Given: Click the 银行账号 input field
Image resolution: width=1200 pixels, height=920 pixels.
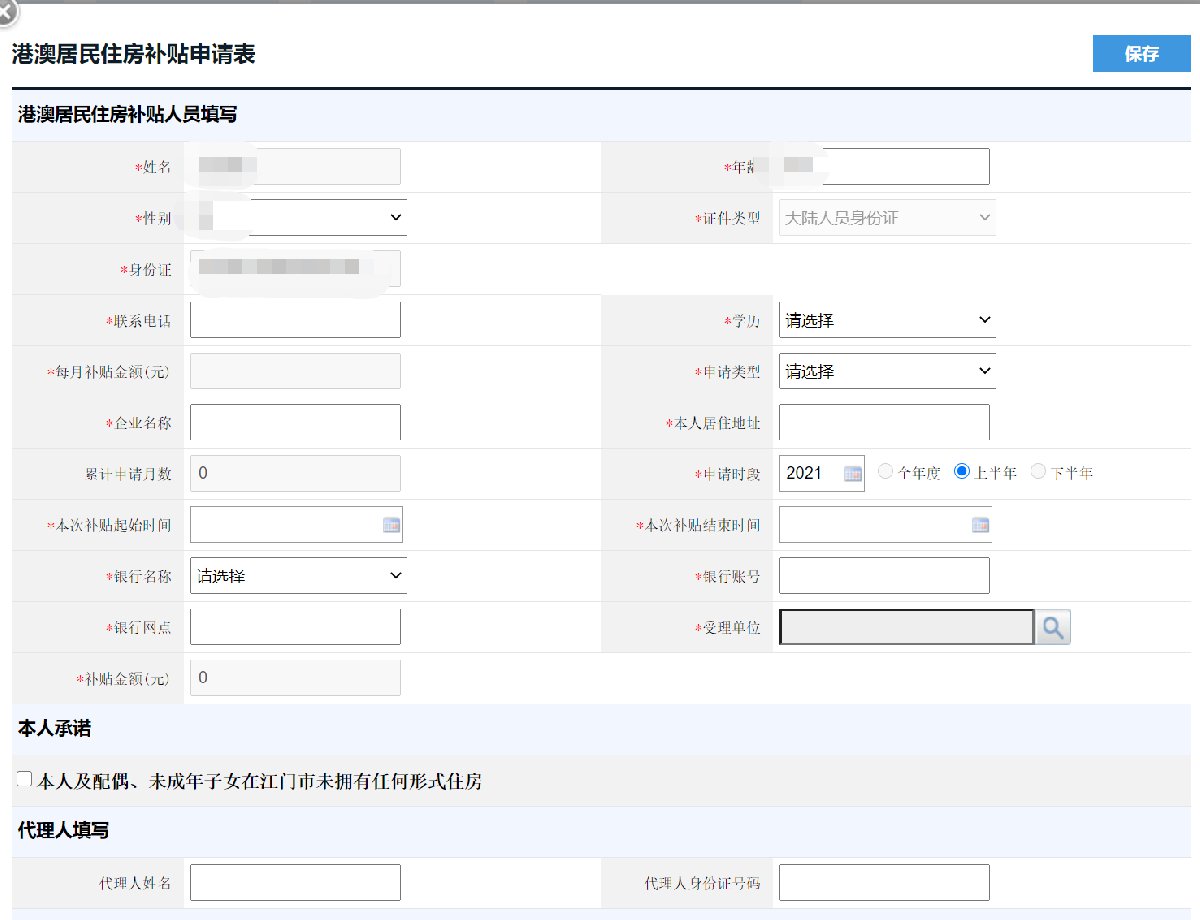Looking at the screenshot, I should click(x=884, y=576).
